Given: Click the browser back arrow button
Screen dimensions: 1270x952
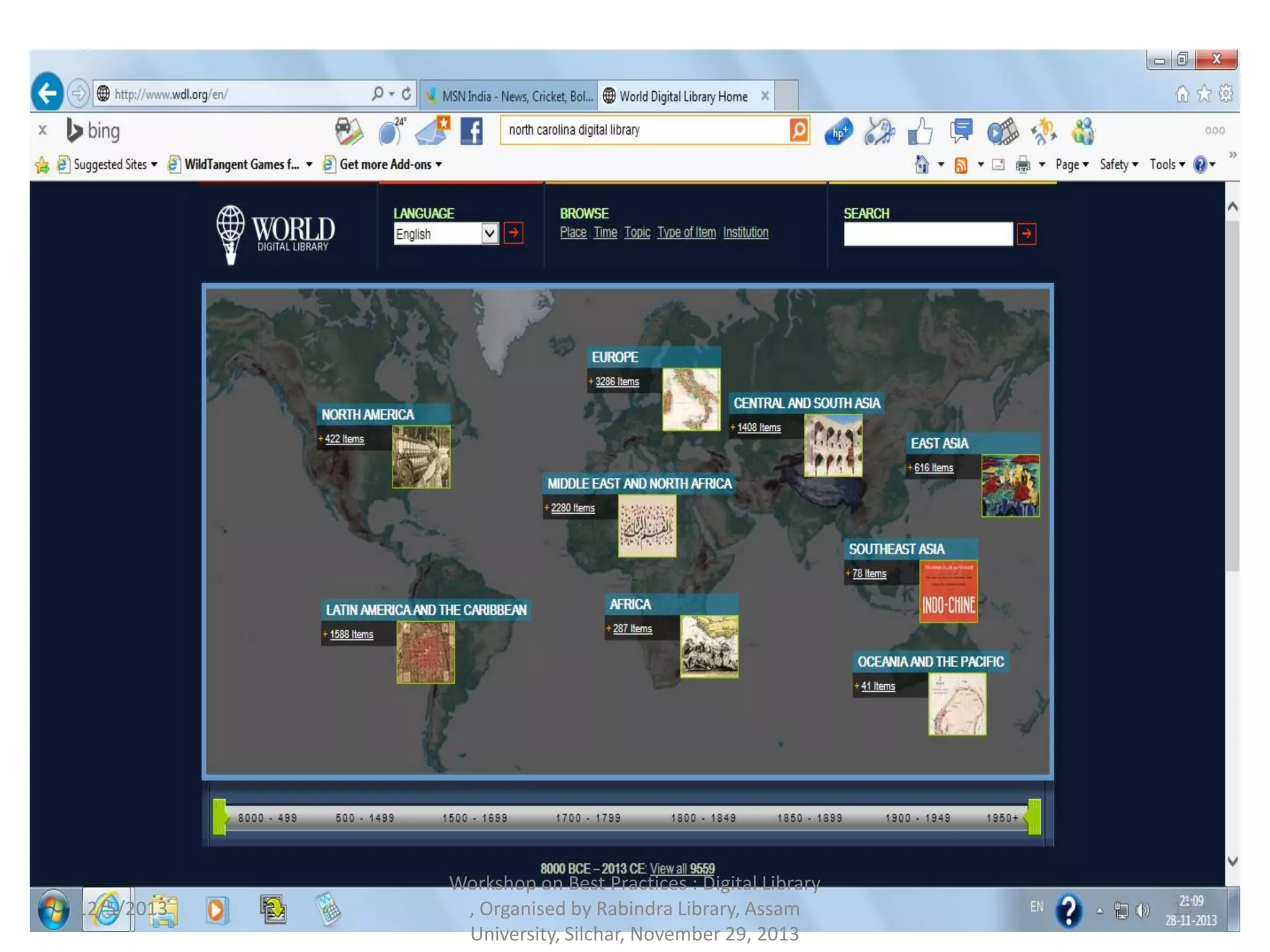Looking at the screenshot, I should (x=47, y=94).
